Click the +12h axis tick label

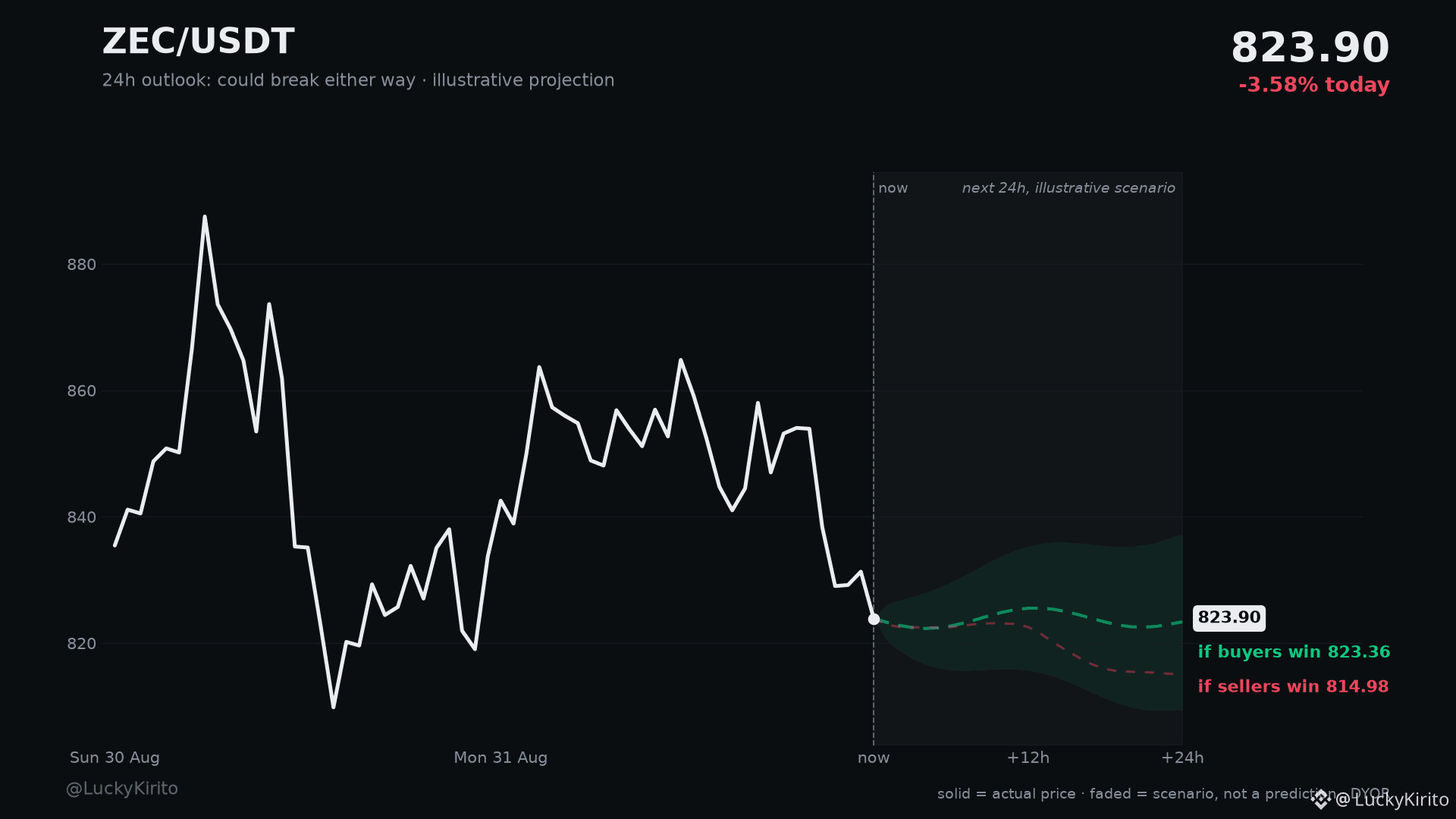pos(1028,758)
